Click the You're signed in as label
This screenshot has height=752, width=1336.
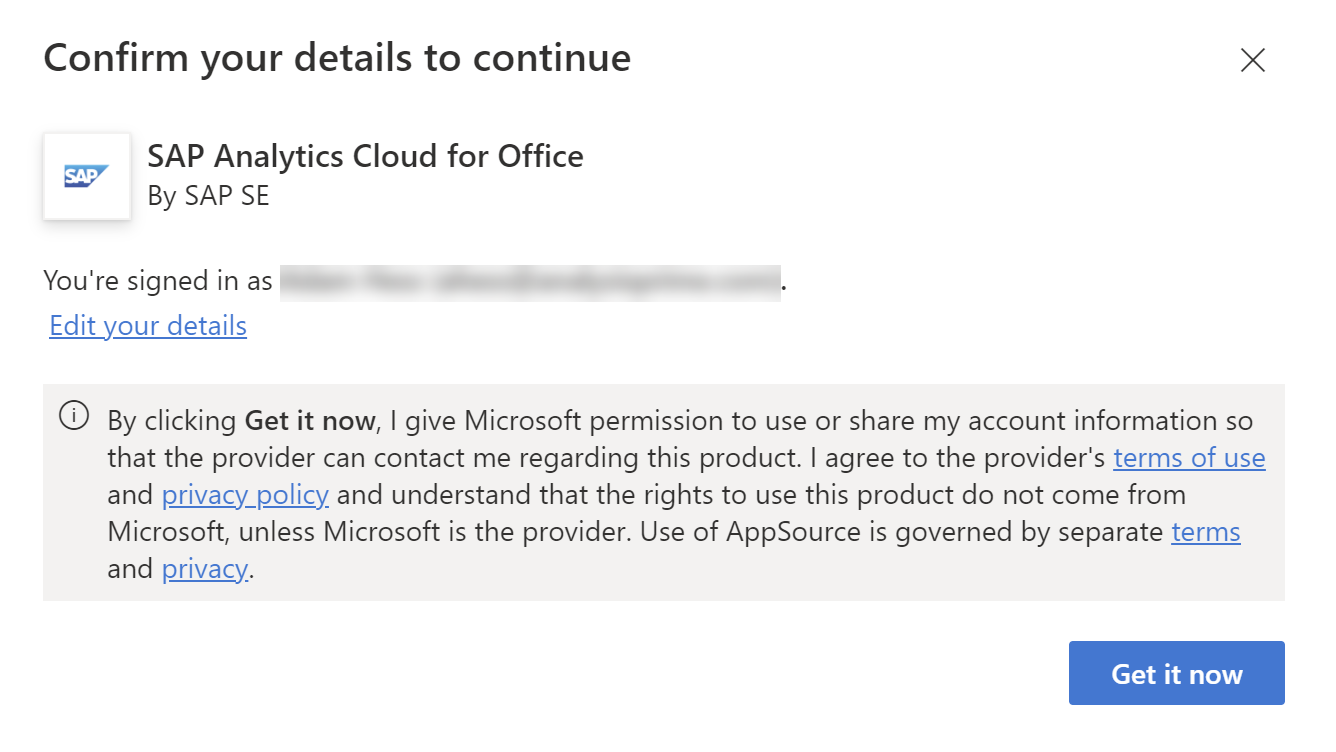click(158, 282)
